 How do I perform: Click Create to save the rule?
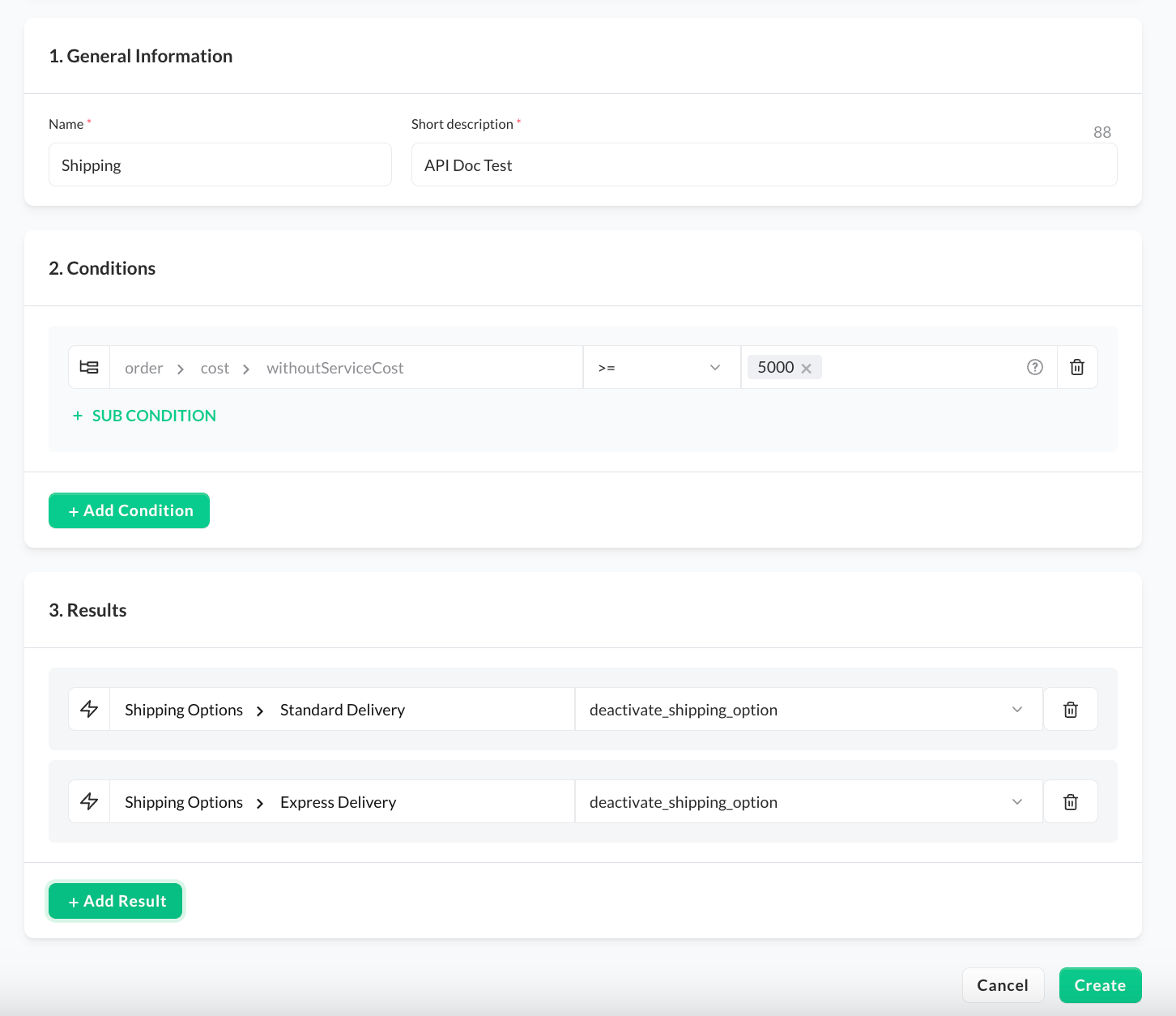pos(1100,985)
